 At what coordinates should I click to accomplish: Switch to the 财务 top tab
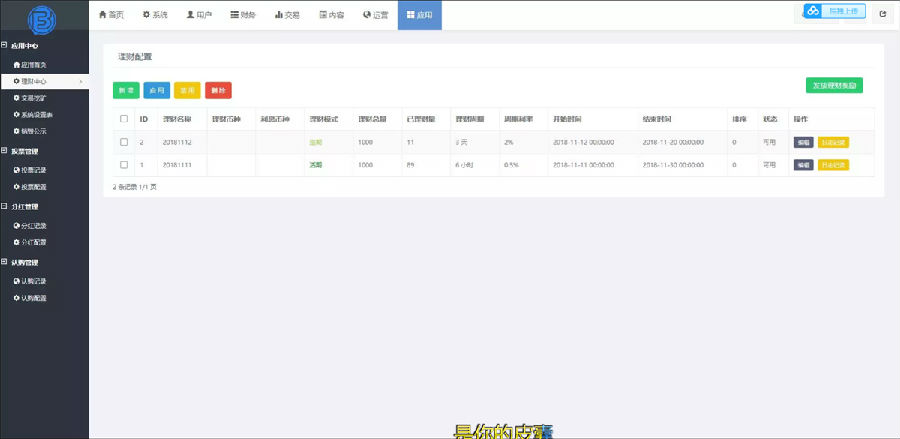(x=243, y=15)
